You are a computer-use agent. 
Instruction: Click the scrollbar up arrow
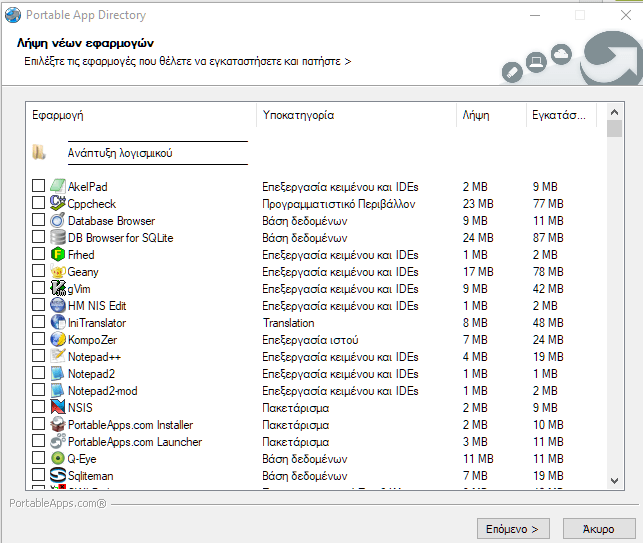point(614,112)
